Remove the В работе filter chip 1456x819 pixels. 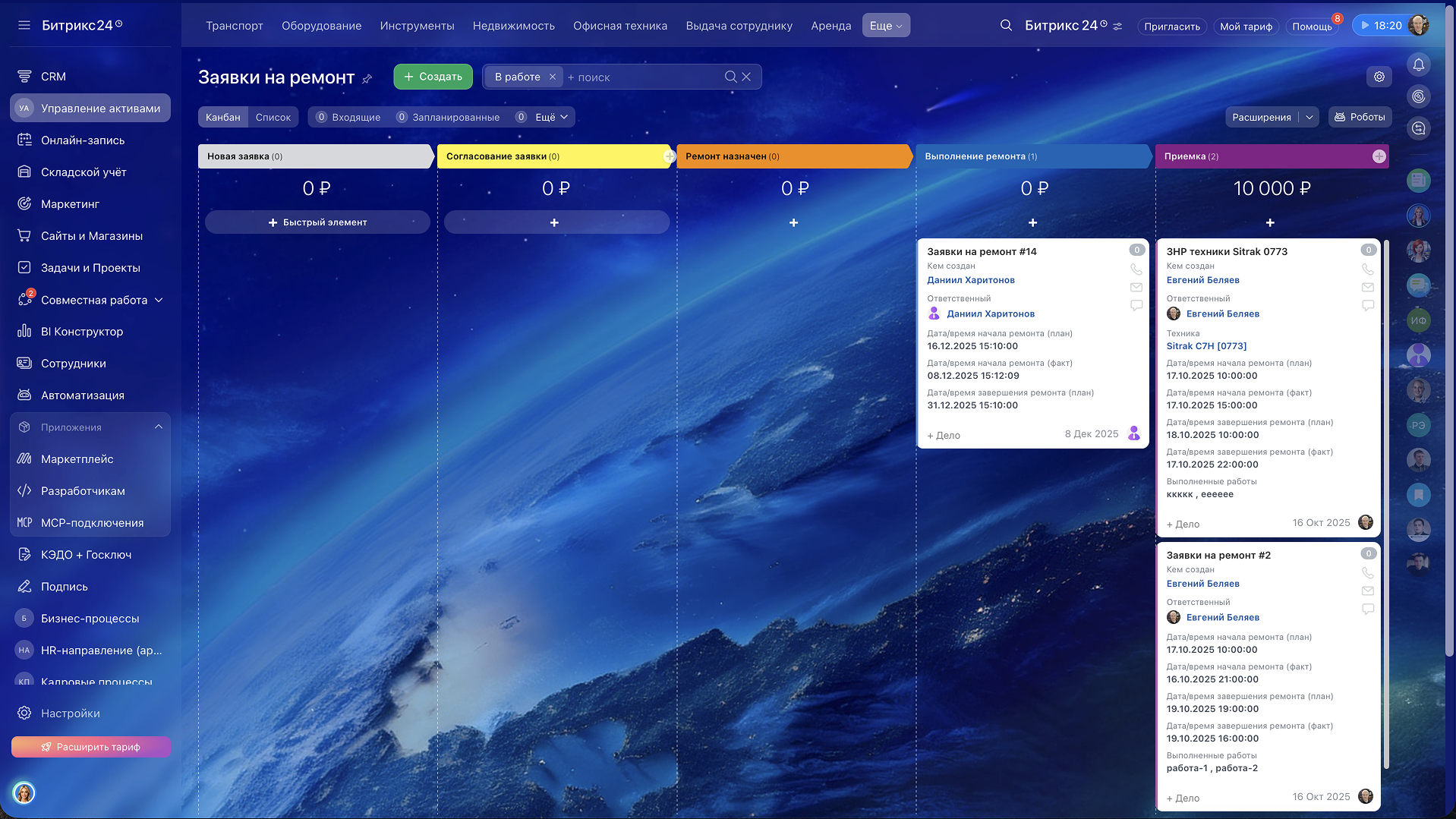pos(553,77)
